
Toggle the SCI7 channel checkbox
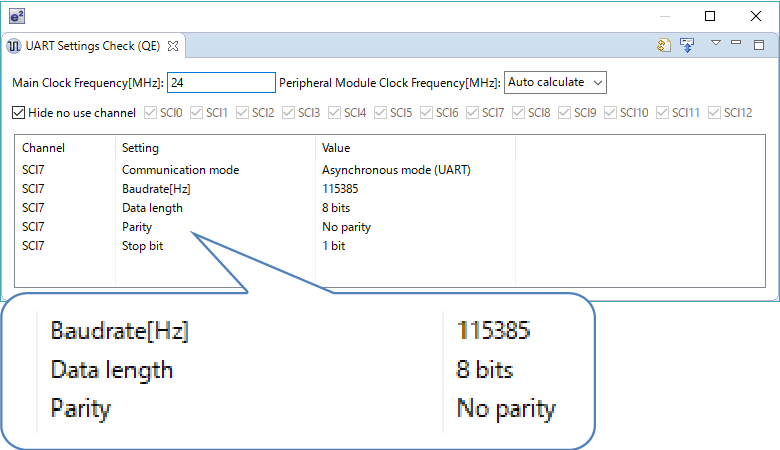click(473, 113)
